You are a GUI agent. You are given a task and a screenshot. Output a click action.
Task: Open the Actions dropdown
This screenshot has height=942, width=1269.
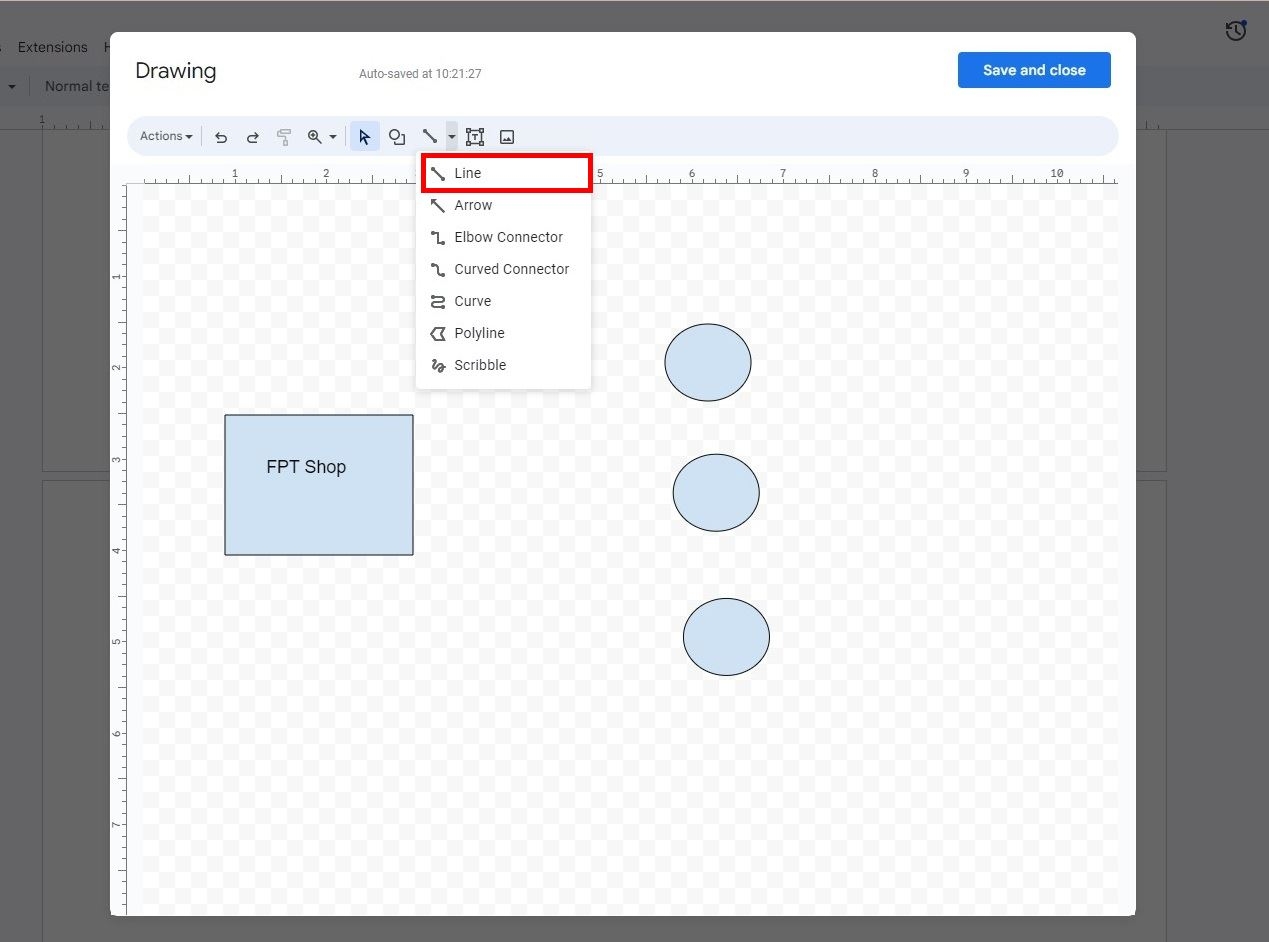pyautogui.click(x=165, y=136)
